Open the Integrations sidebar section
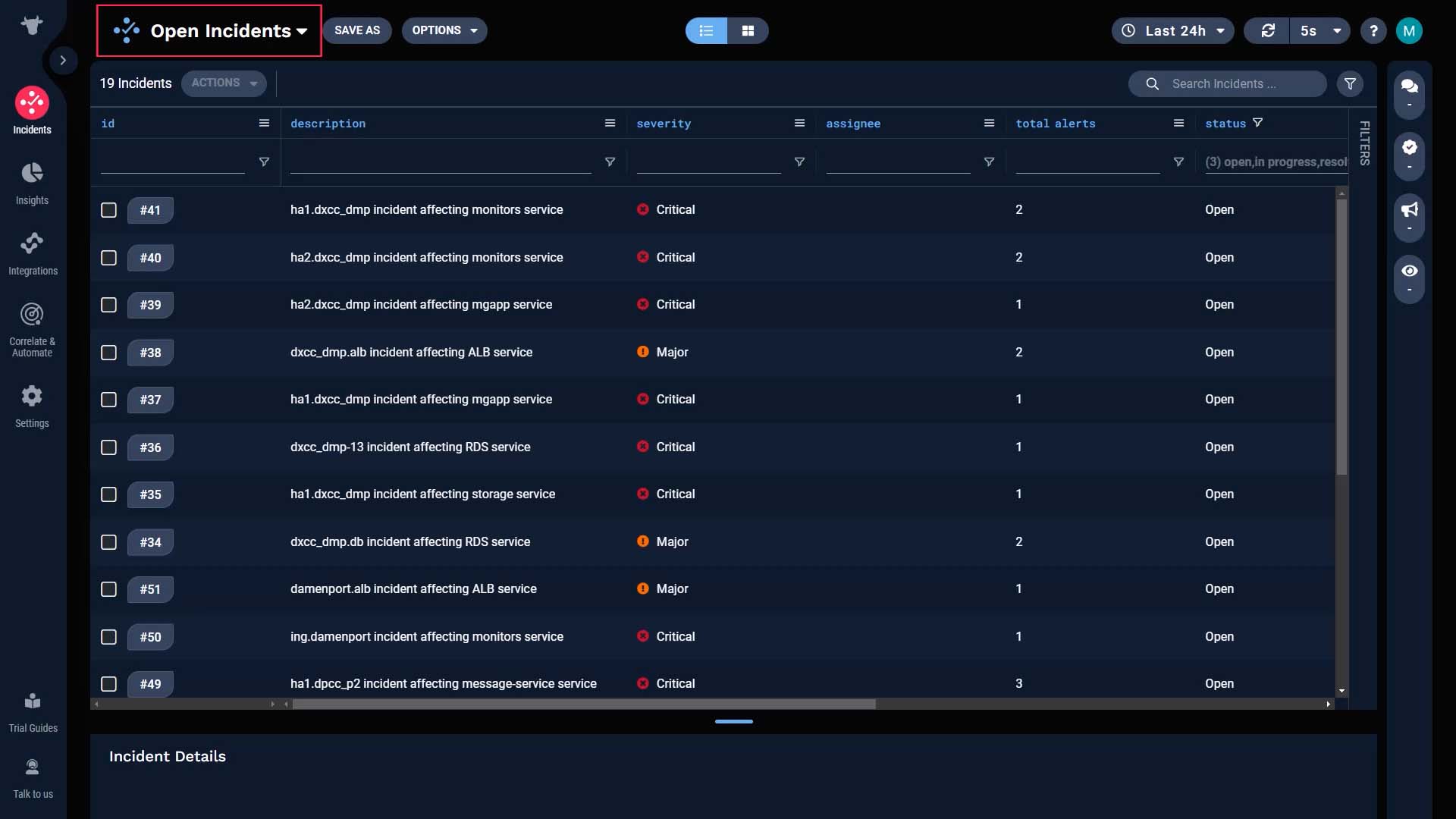Screen dimensions: 1456x819 pyautogui.click(x=32, y=253)
